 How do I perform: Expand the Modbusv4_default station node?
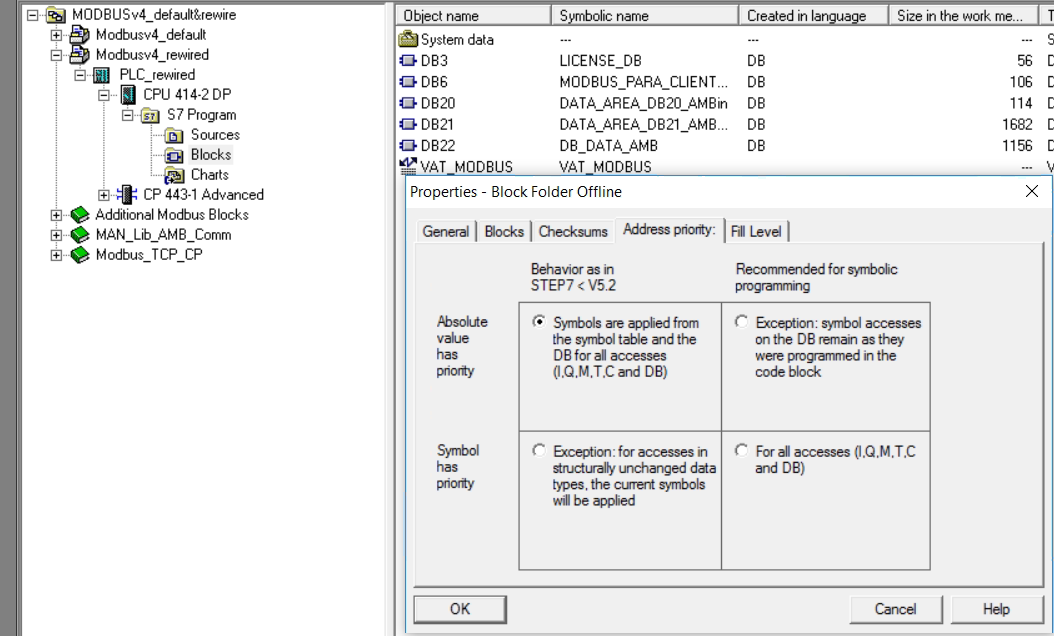pos(56,35)
